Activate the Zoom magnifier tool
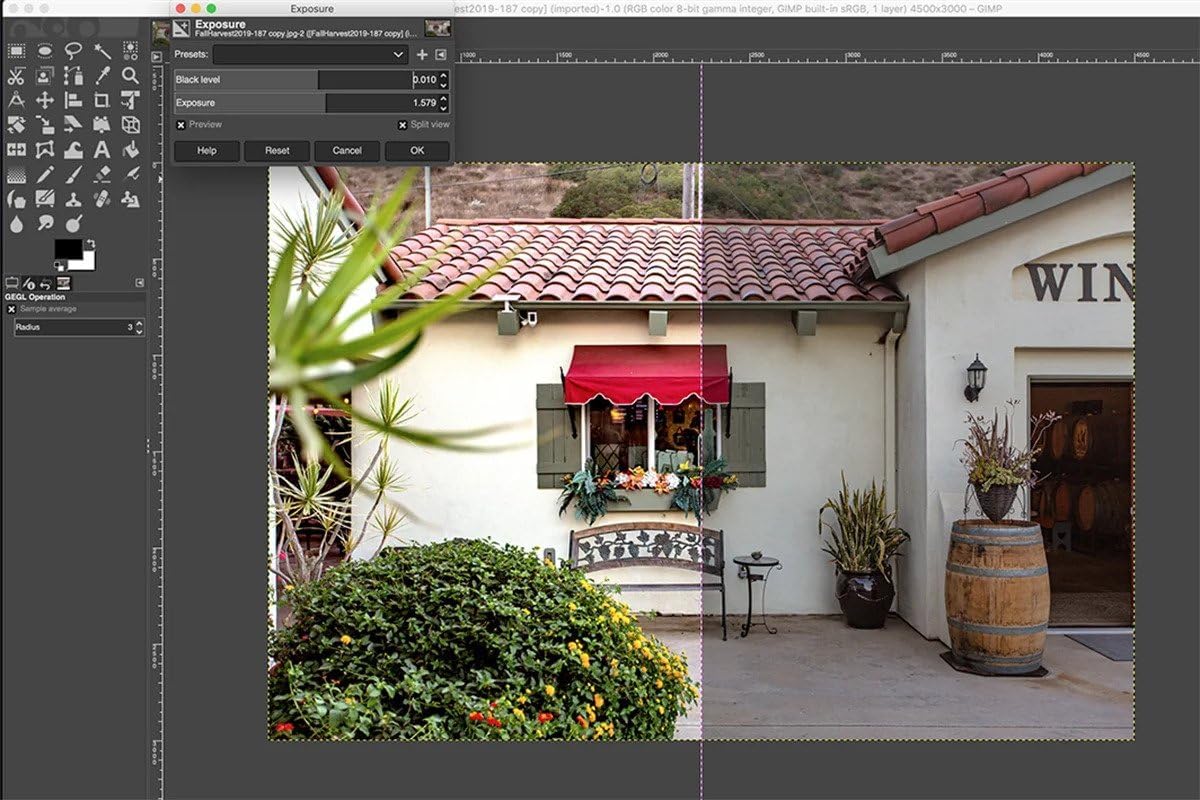Screen dimensions: 1200x800 pyautogui.click(x=130, y=75)
